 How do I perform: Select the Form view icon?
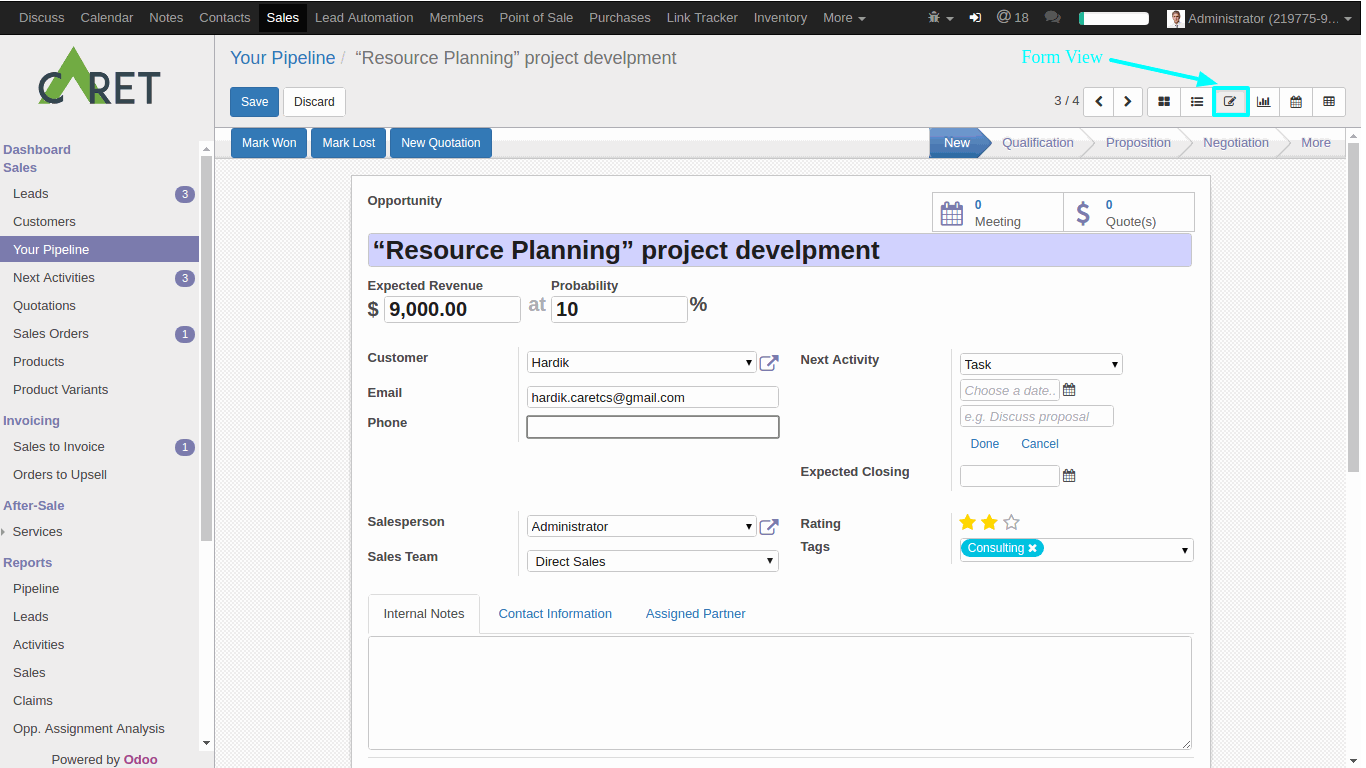click(x=1230, y=101)
